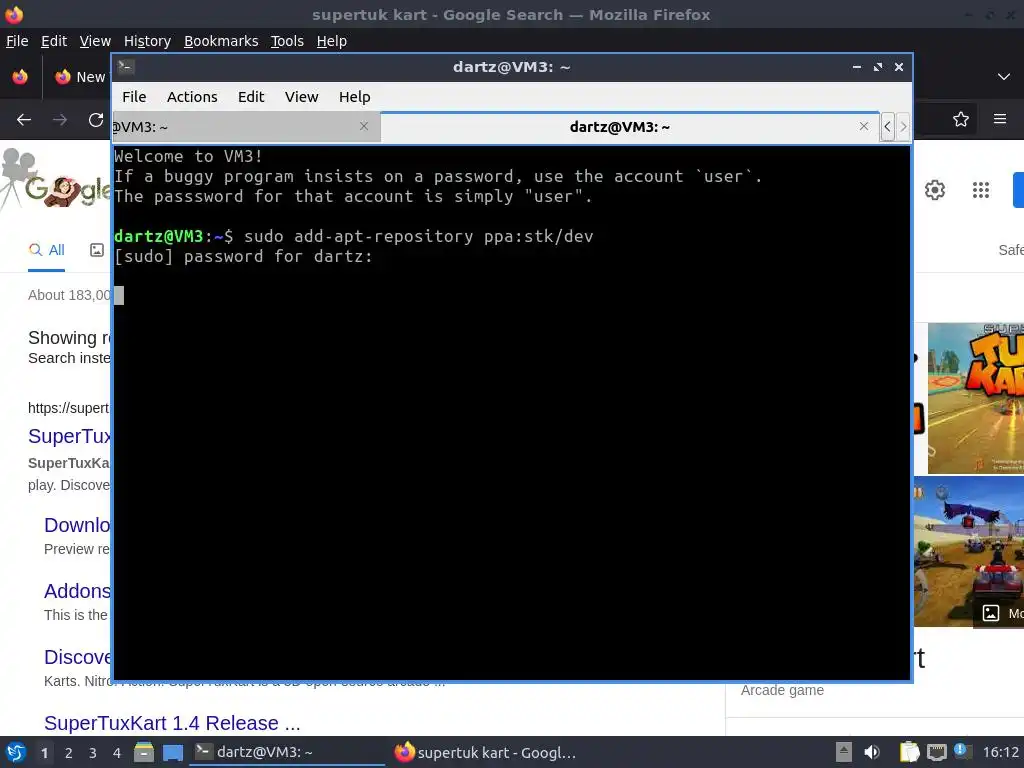The height and width of the screenshot is (768, 1024).
Task: Open the terminal Actions menu
Action: pyautogui.click(x=192, y=97)
